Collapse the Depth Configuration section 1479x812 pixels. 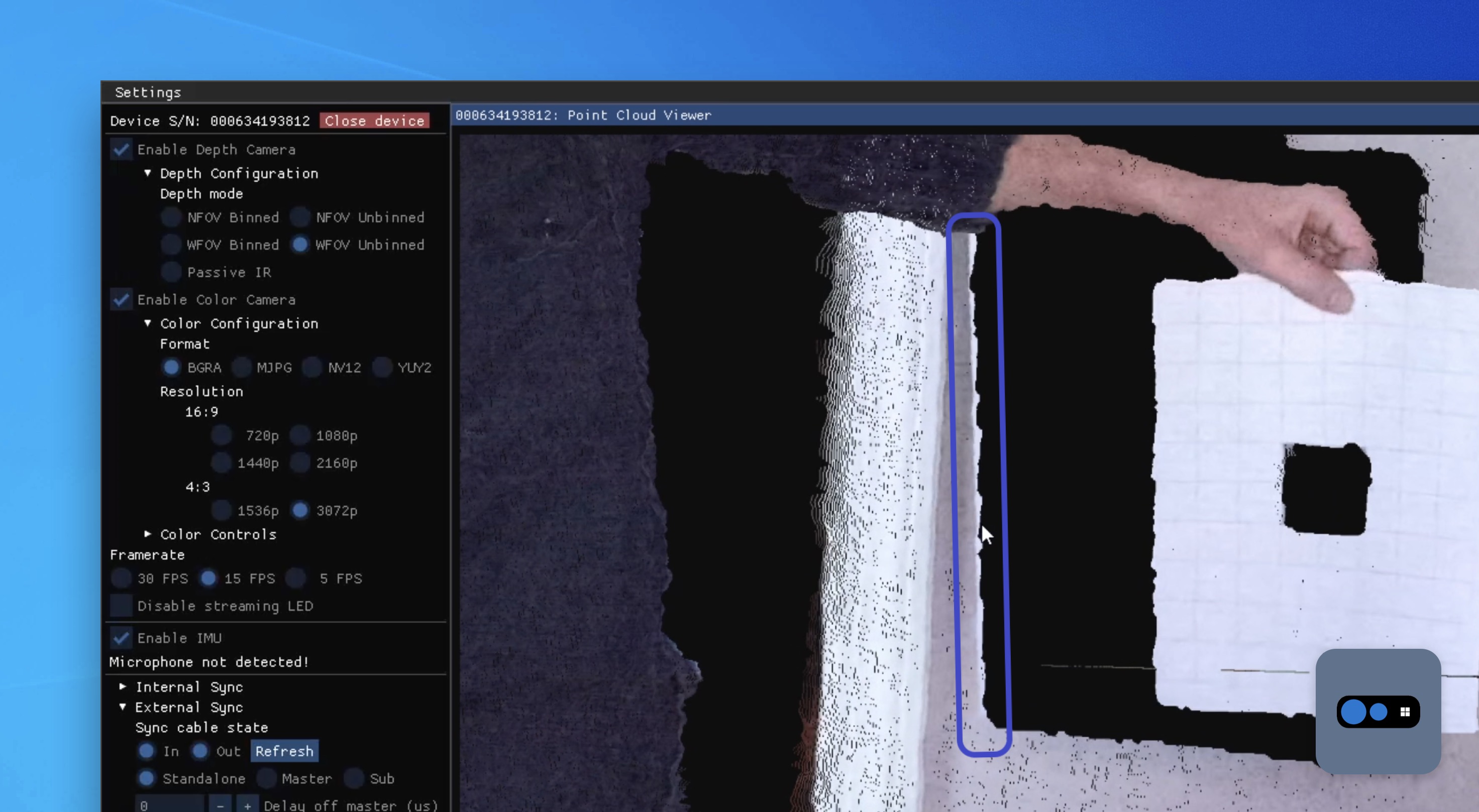point(148,173)
